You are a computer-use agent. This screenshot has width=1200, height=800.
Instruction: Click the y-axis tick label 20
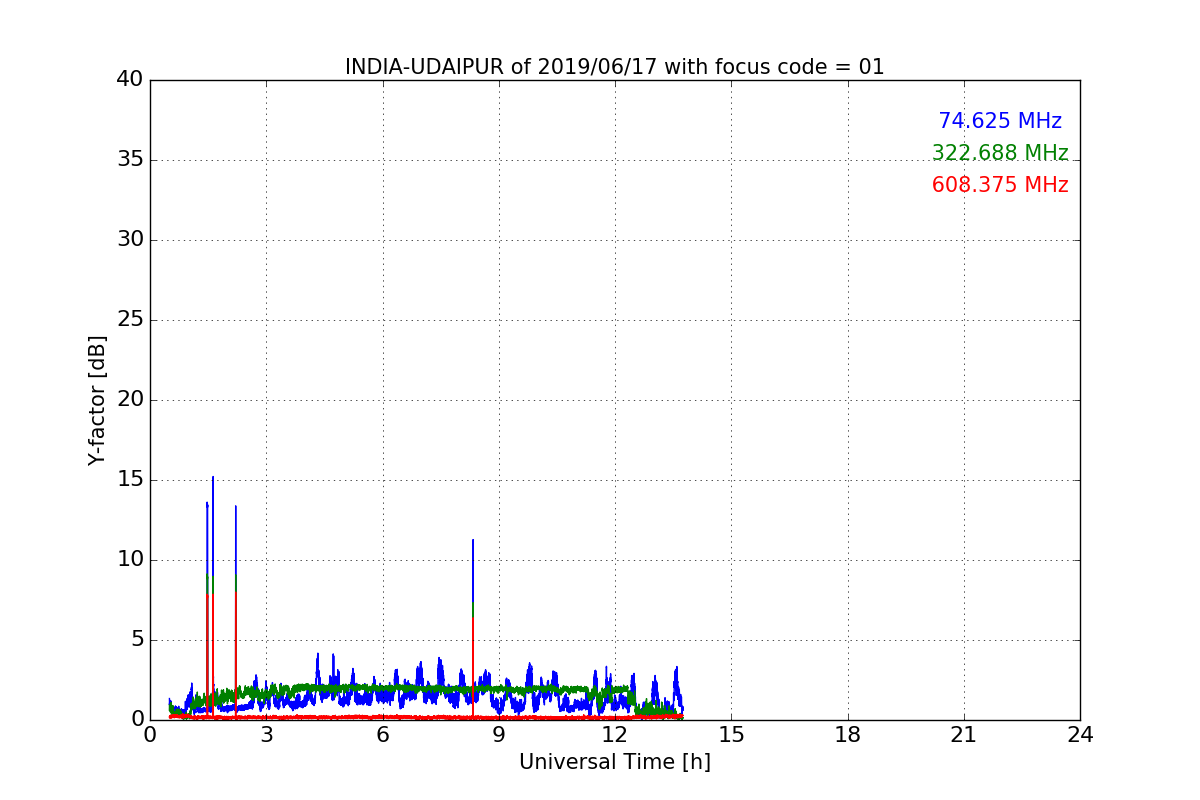click(129, 400)
